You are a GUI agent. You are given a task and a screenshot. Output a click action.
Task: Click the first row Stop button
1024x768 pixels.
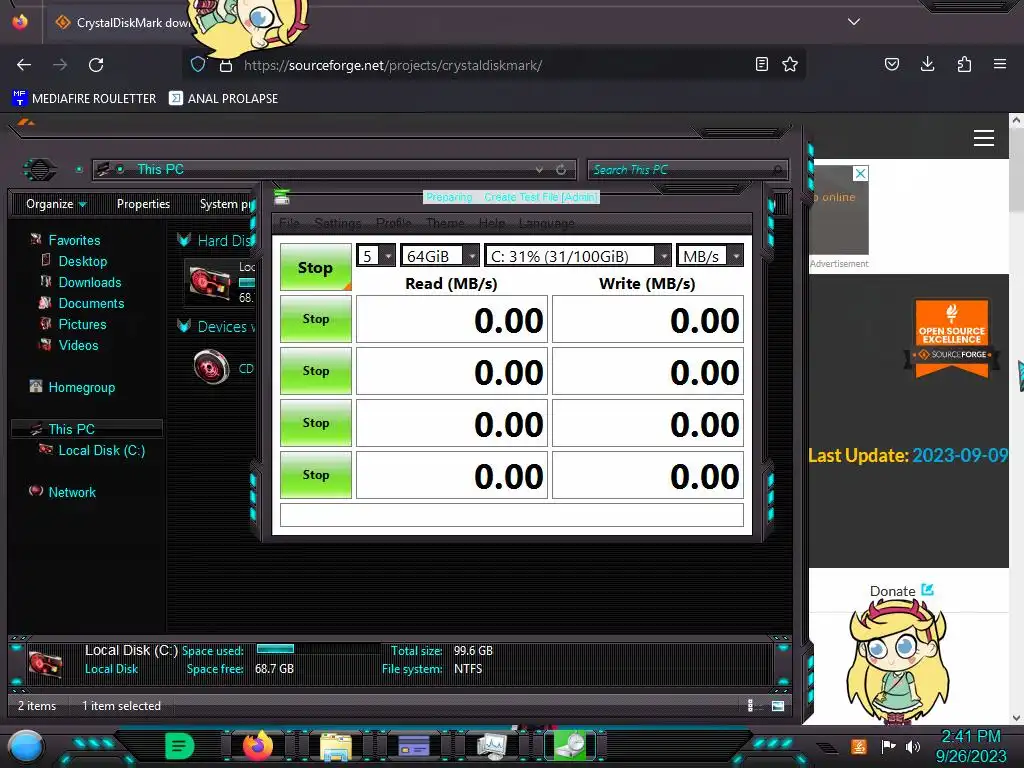pyautogui.click(x=315, y=319)
